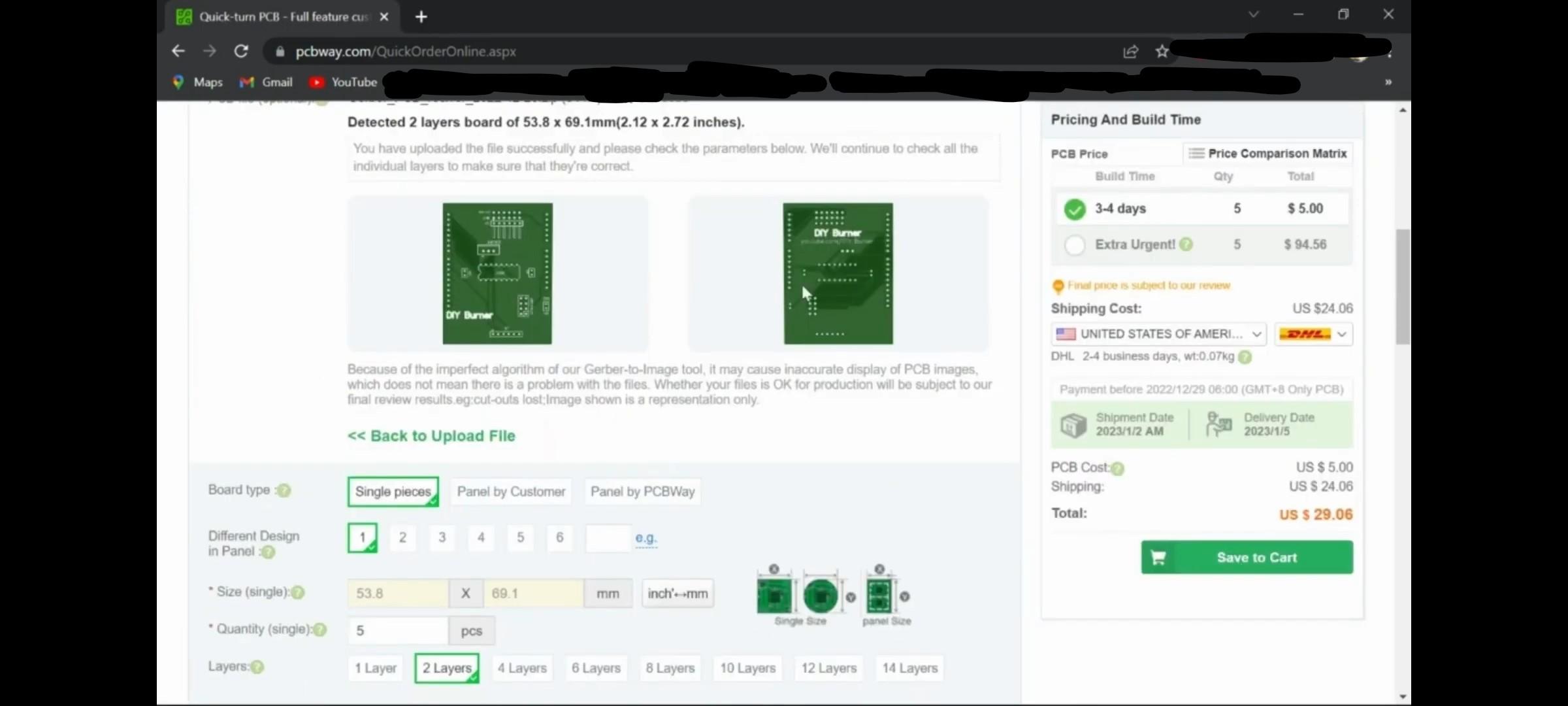The height and width of the screenshot is (706, 1568).
Task: Click the share page icon in address bar
Action: pos(1130,51)
